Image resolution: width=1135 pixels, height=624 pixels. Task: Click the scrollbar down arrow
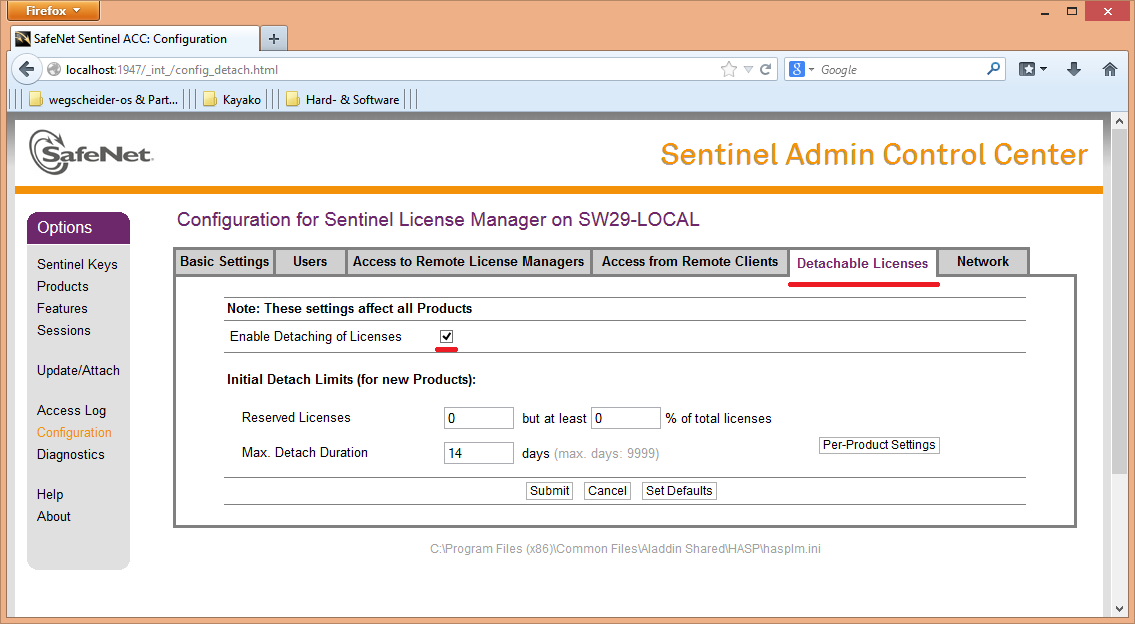click(1118, 608)
